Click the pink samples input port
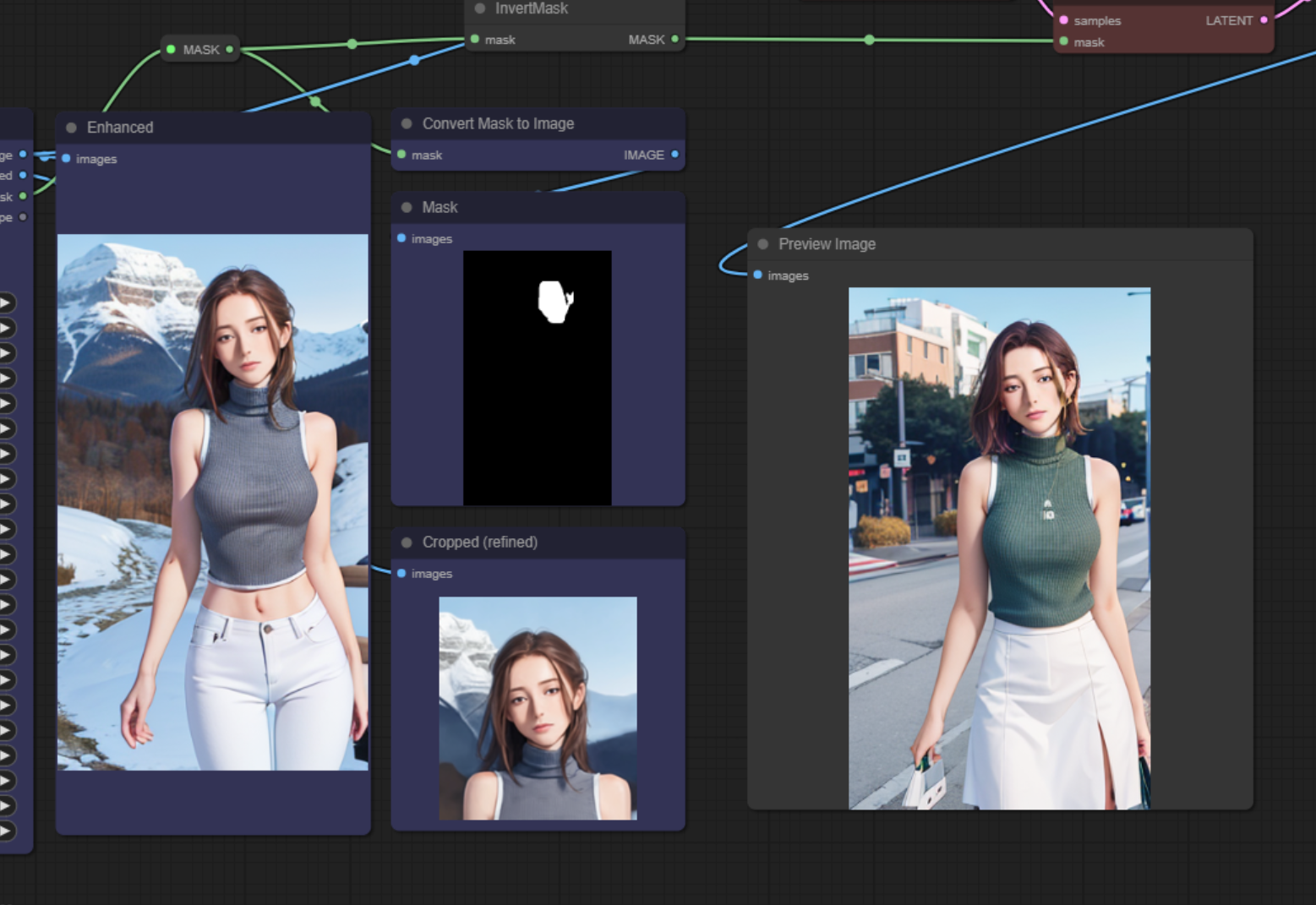 click(x=1063, y=20)
